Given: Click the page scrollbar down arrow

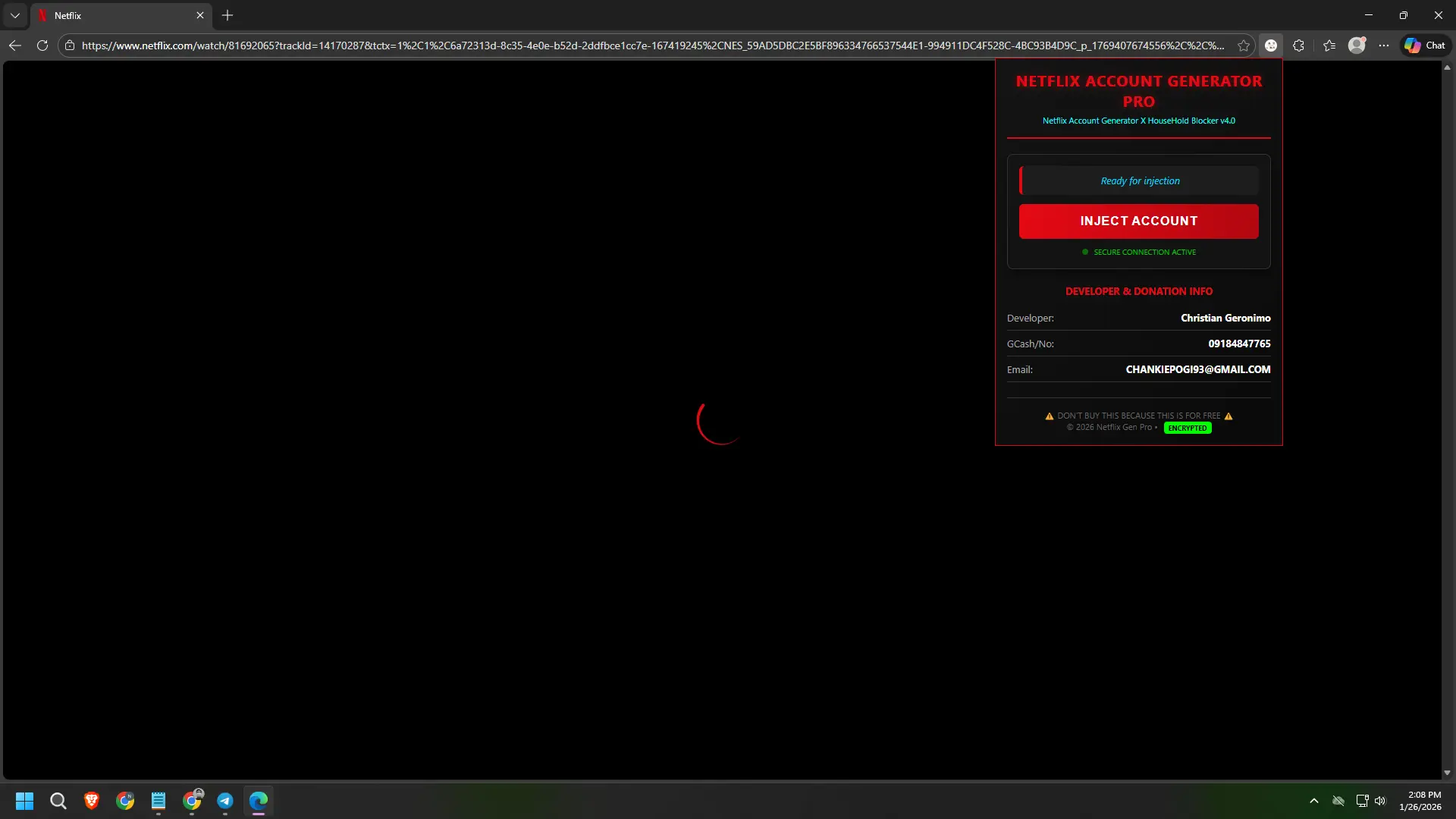Looking at the screenshot, I should [x=1447, y=773].
